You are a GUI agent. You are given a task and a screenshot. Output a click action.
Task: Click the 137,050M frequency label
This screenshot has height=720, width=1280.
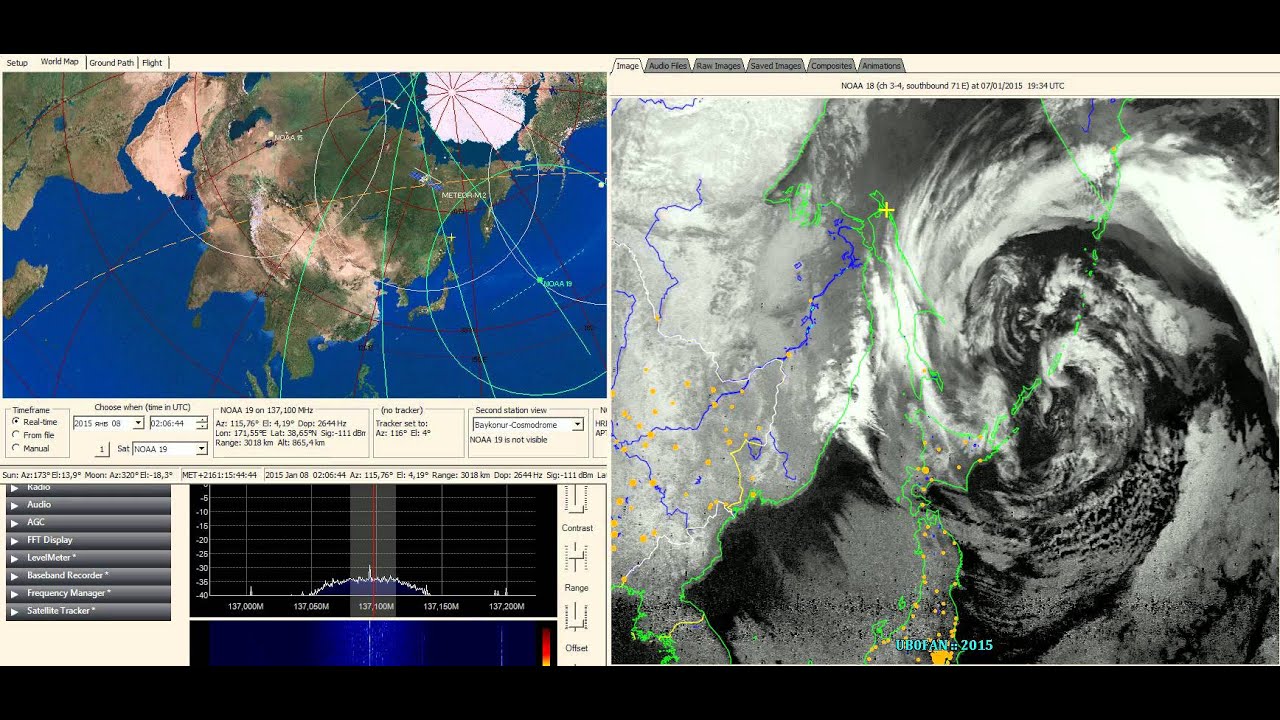click(311, 606)
